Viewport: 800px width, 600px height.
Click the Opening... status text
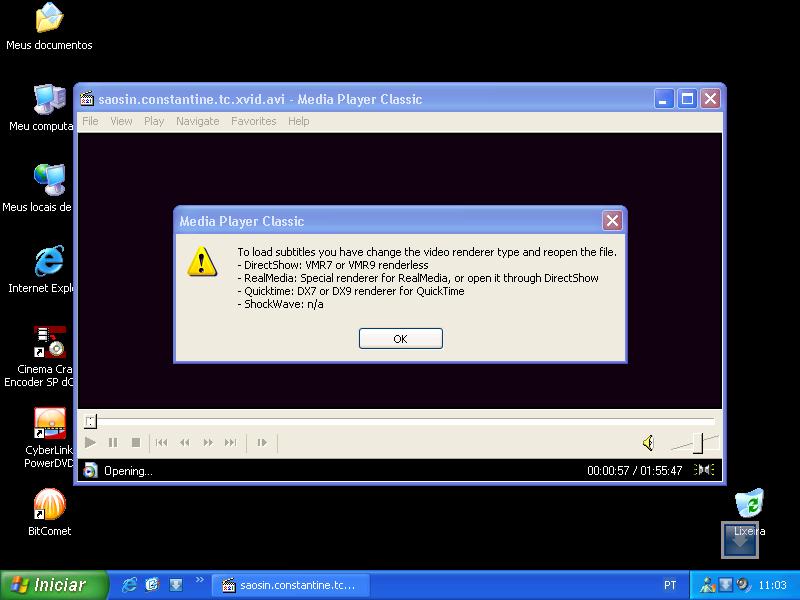click(x=128, y=471)
